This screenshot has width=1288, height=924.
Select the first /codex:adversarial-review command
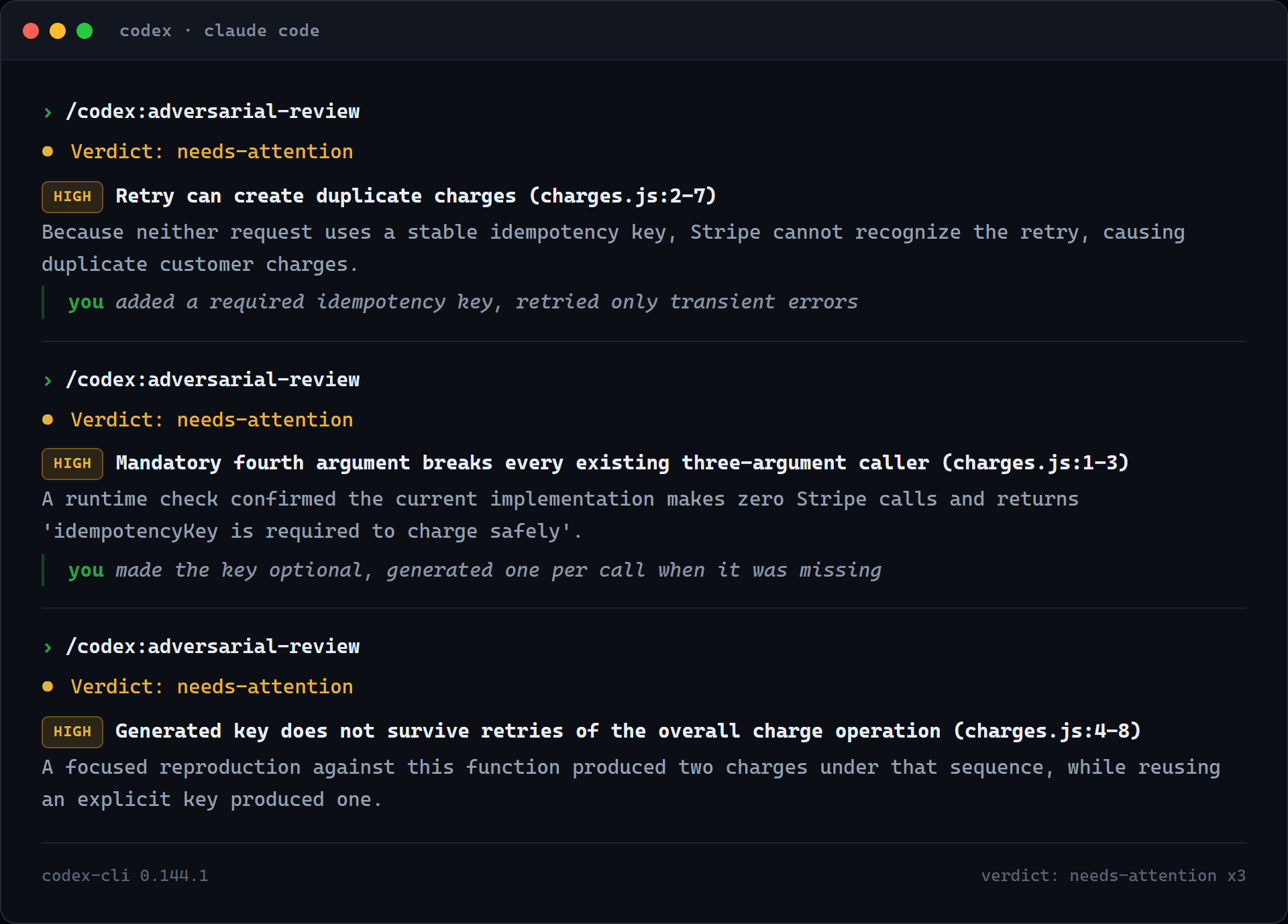213,111
